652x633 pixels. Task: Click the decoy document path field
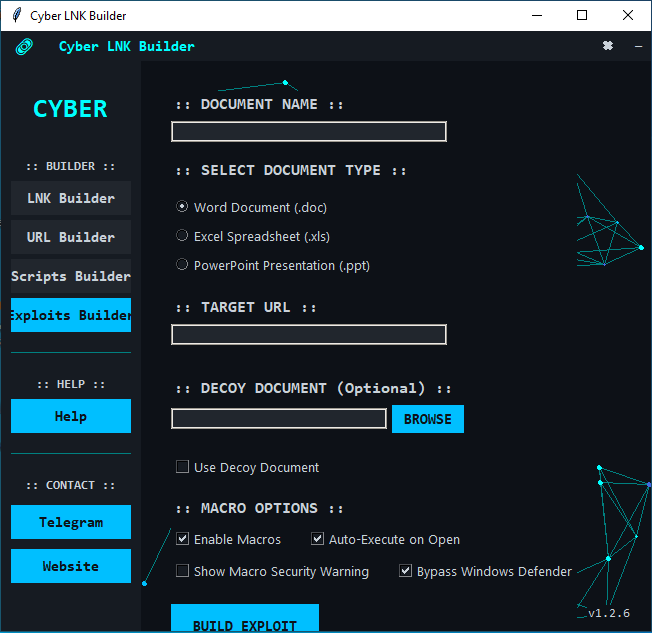click(x=279, y=418)
